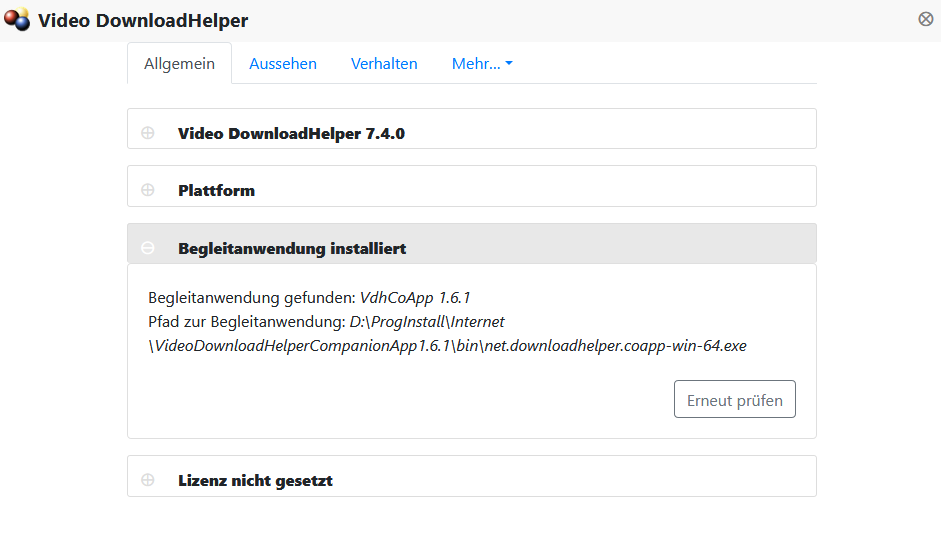Collapse the Begleitanwendung installiert section
The height and width of the screenshot is (536, 941).
(x=148, y=248)
